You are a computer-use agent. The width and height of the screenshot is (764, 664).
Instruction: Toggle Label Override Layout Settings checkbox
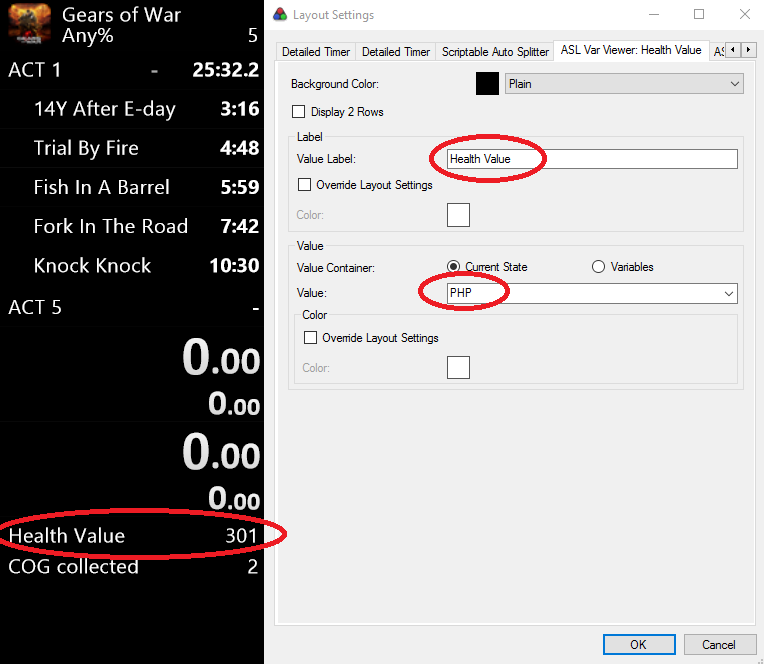[x=304, y=185]
